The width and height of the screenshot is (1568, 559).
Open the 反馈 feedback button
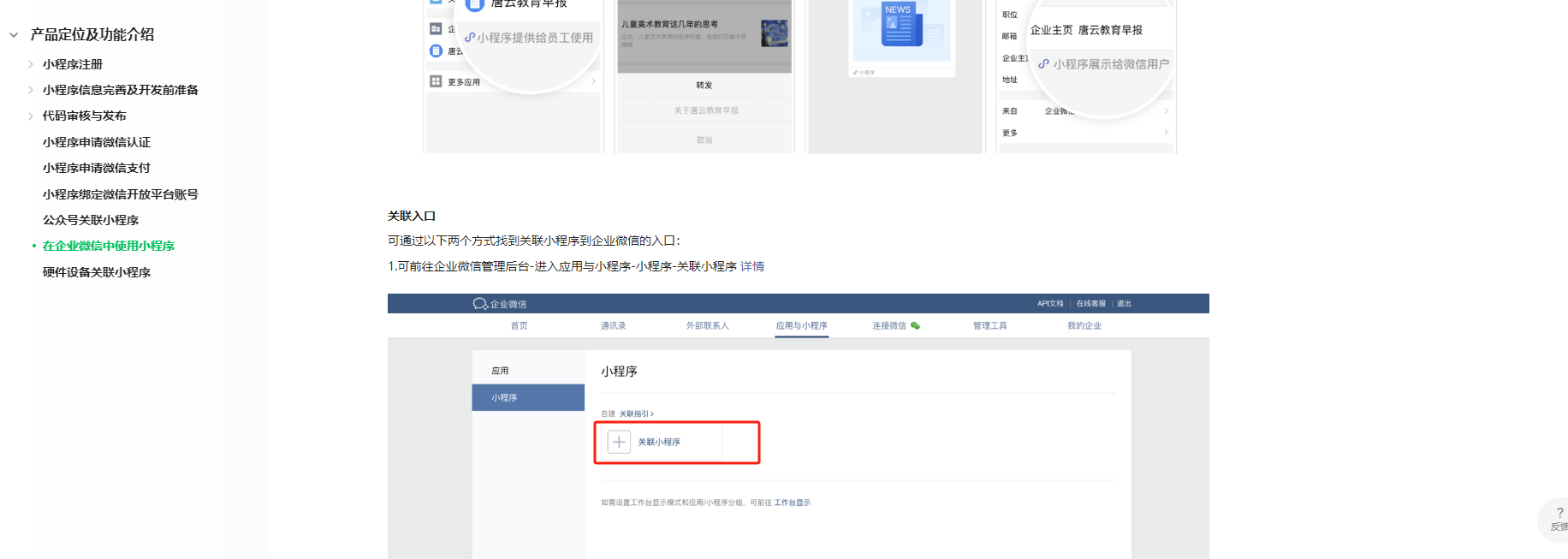point(1556,520)
